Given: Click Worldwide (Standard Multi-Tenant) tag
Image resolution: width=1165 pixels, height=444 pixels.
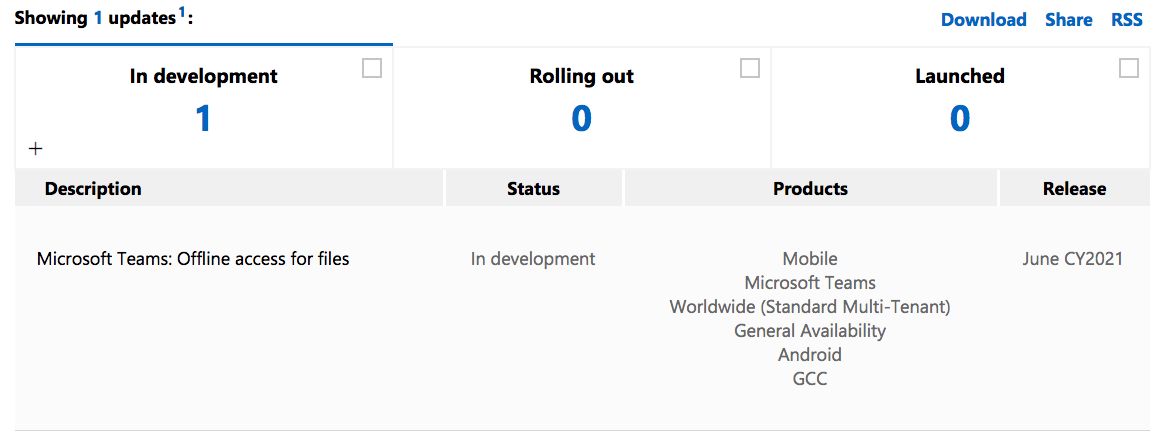Looking at the screenshot, I should (x=810, y=307).
